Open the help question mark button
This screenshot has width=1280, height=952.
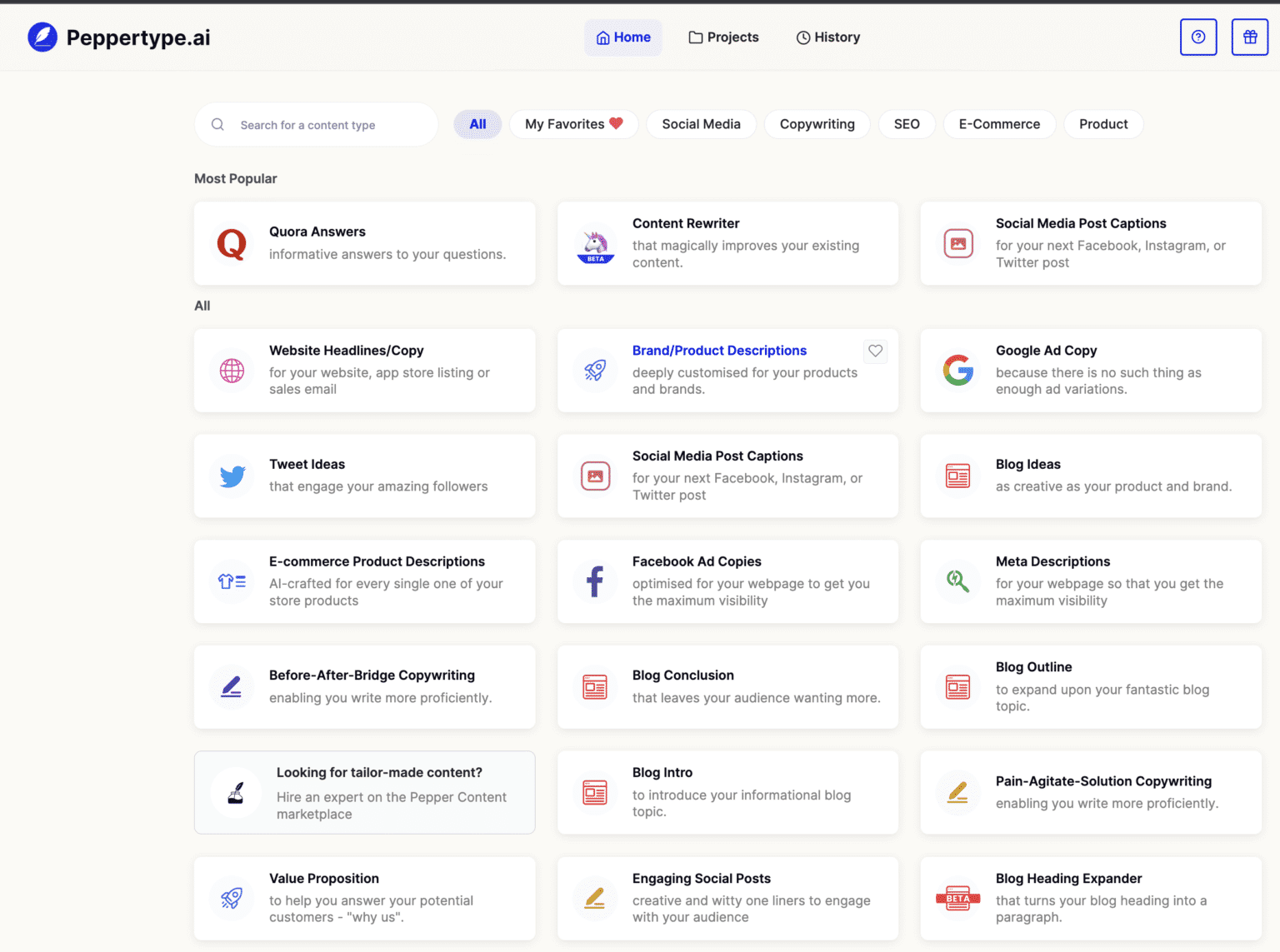pos(1198,37)
